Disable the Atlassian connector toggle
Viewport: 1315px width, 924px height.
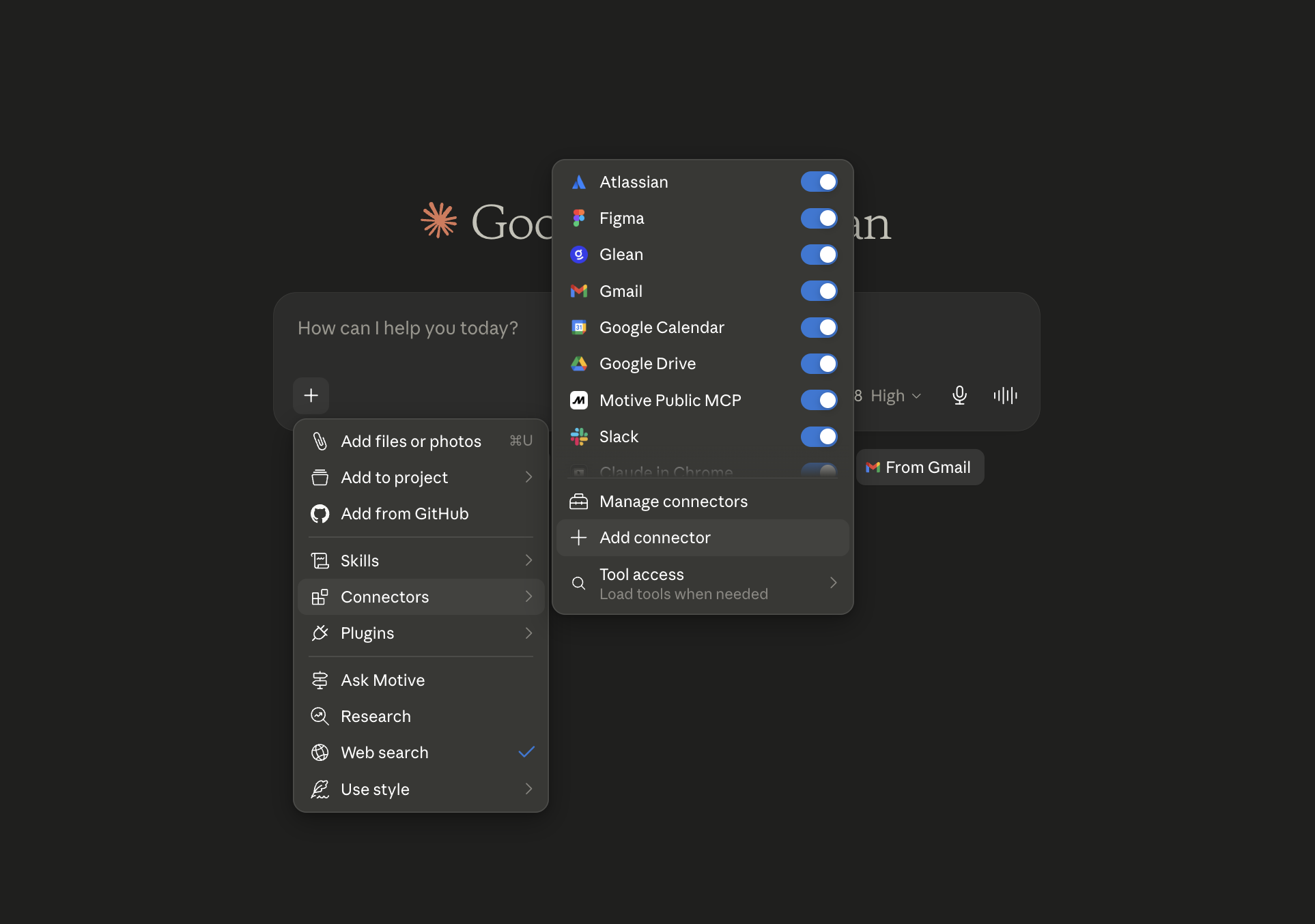819,182
